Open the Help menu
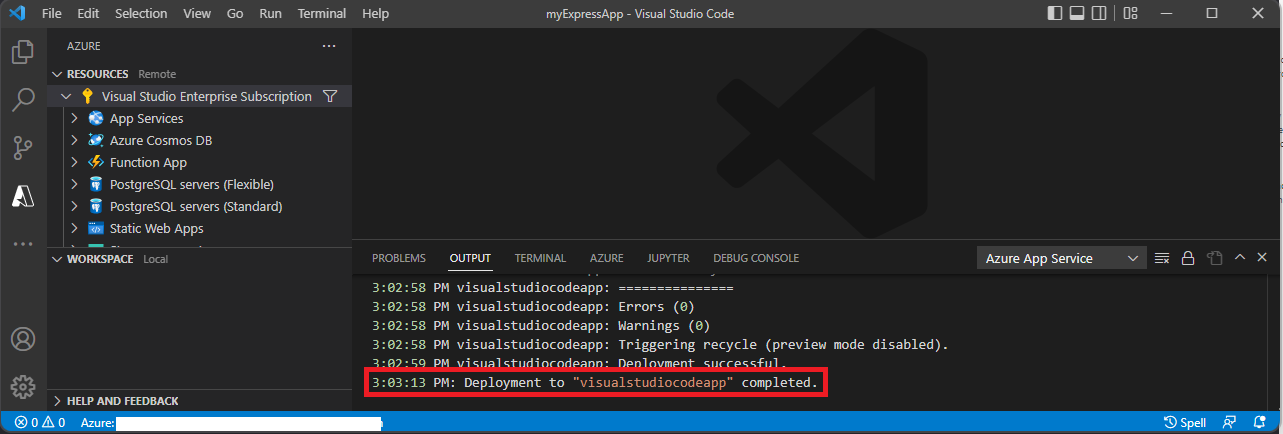Image resolution: width=1283 pixels, height=434 pixels. [x=375, y=14]
